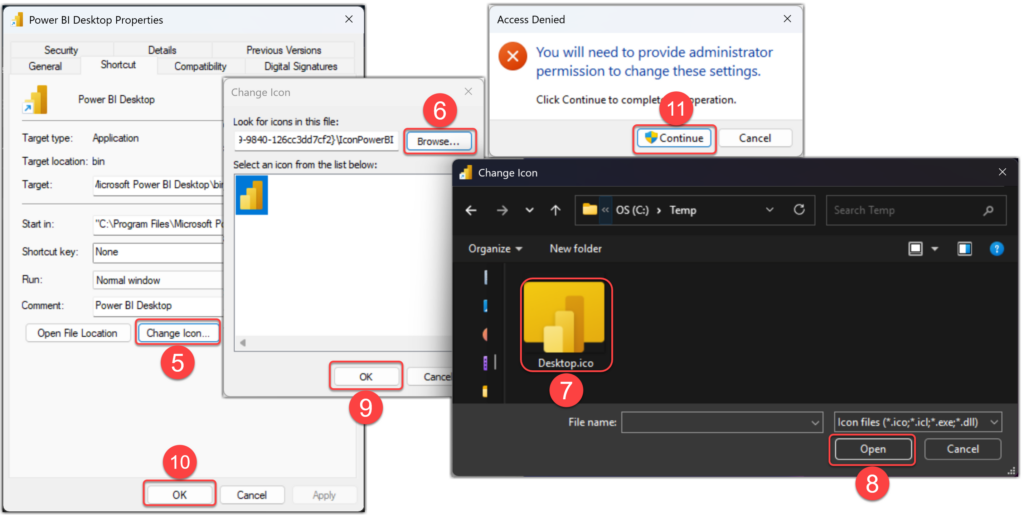Screen dimensions: 1024x515
Task: Click the Start in field
Action: [158, 224]
